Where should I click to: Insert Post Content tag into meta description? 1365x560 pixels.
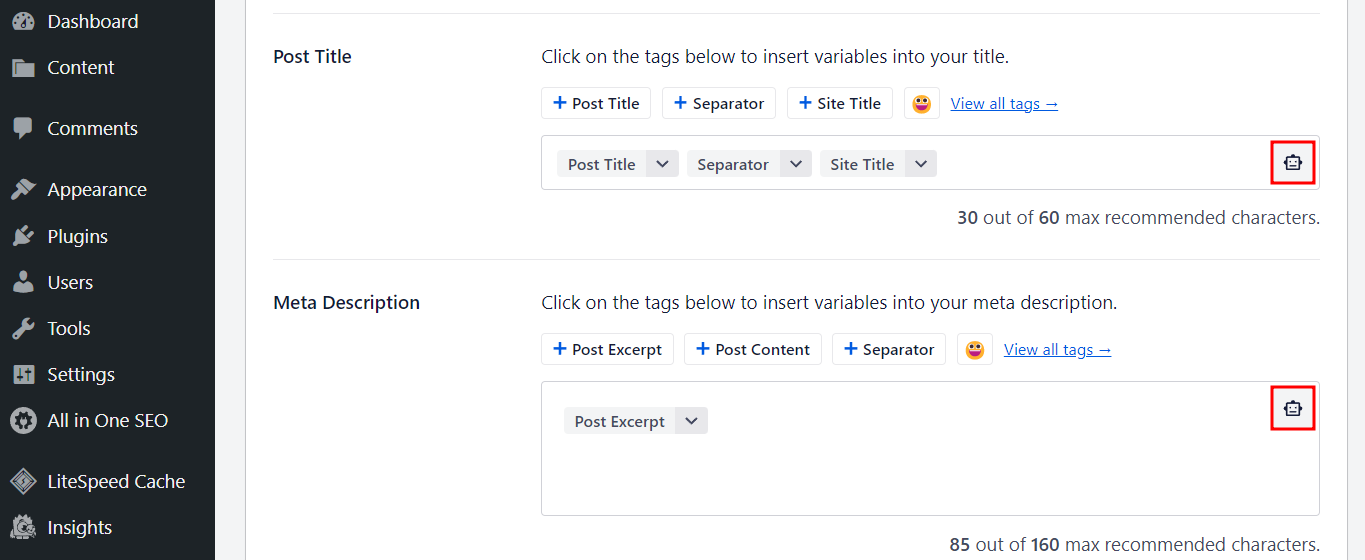click(x=753, y=350)
